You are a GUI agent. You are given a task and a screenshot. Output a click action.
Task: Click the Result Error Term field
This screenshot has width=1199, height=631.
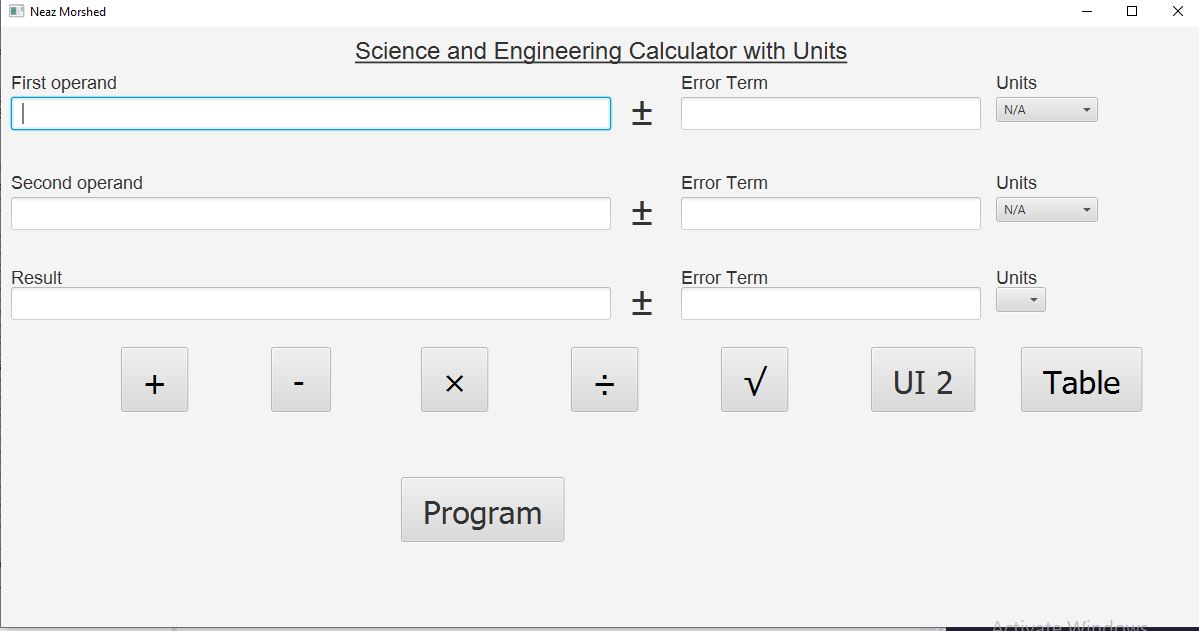point(830,304)
